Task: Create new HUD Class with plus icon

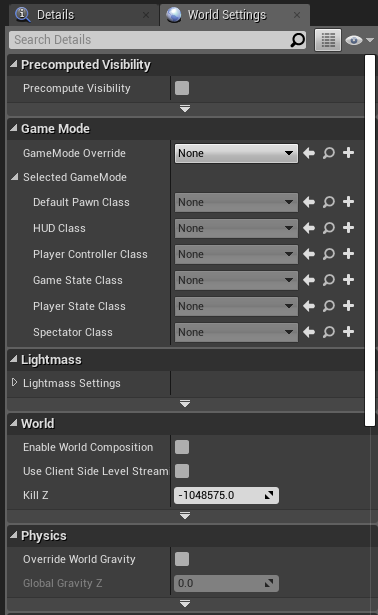Action: 348,227
